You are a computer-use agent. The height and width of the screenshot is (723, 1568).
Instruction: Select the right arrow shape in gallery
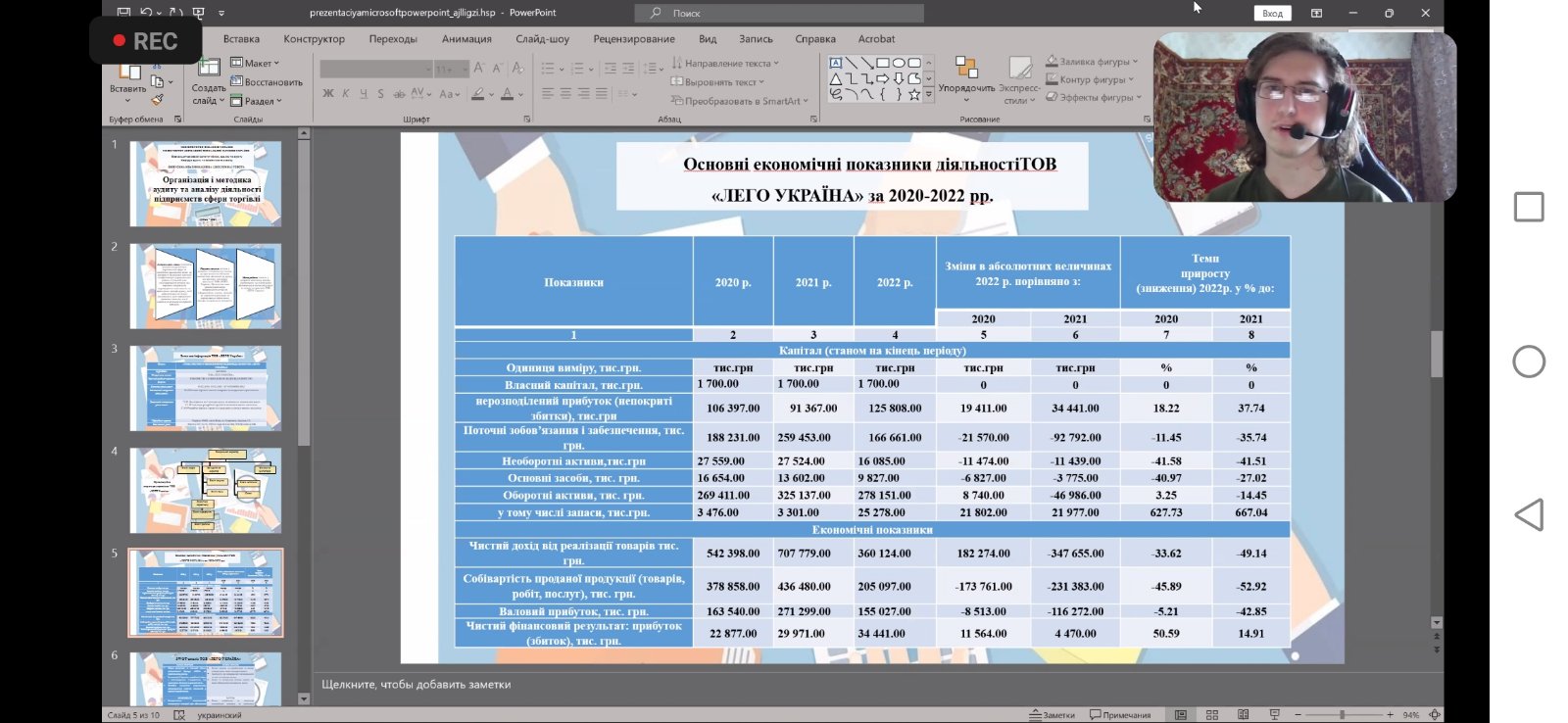(x=883, y=78)
